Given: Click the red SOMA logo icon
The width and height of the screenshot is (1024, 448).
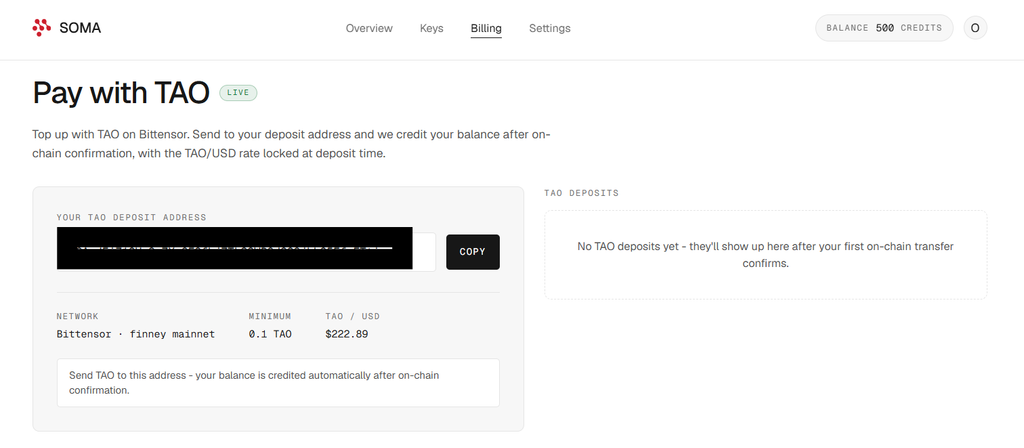Looking at the screenshot, I should coord(41,28).
